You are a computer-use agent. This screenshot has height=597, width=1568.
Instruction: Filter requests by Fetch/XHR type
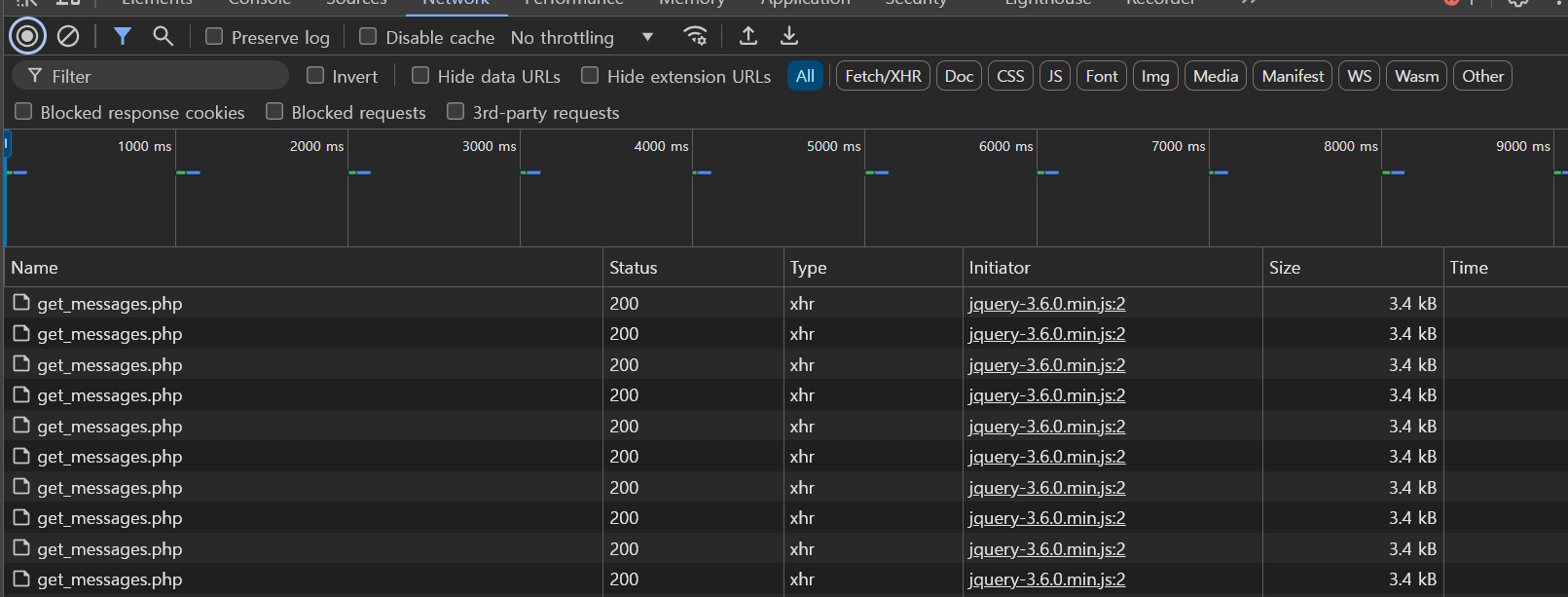[883, 76]
